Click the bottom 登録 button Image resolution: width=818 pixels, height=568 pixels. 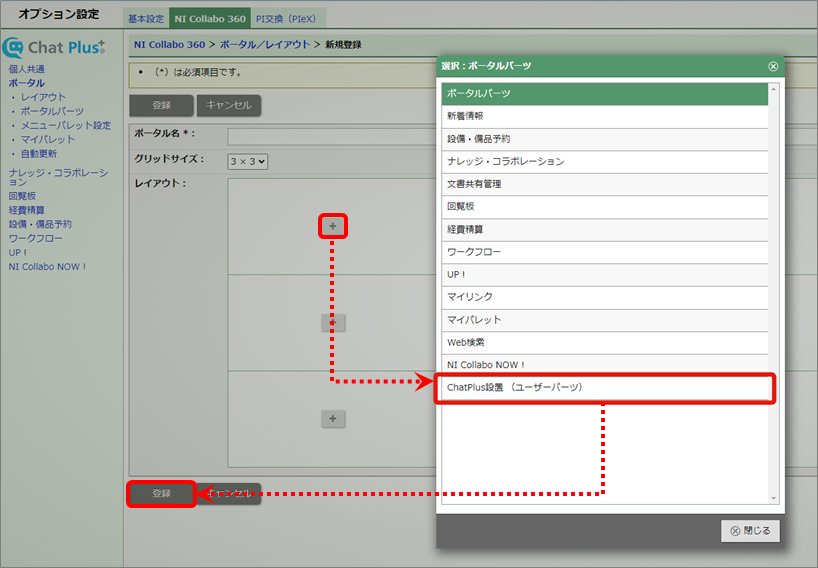pos(161,493)
